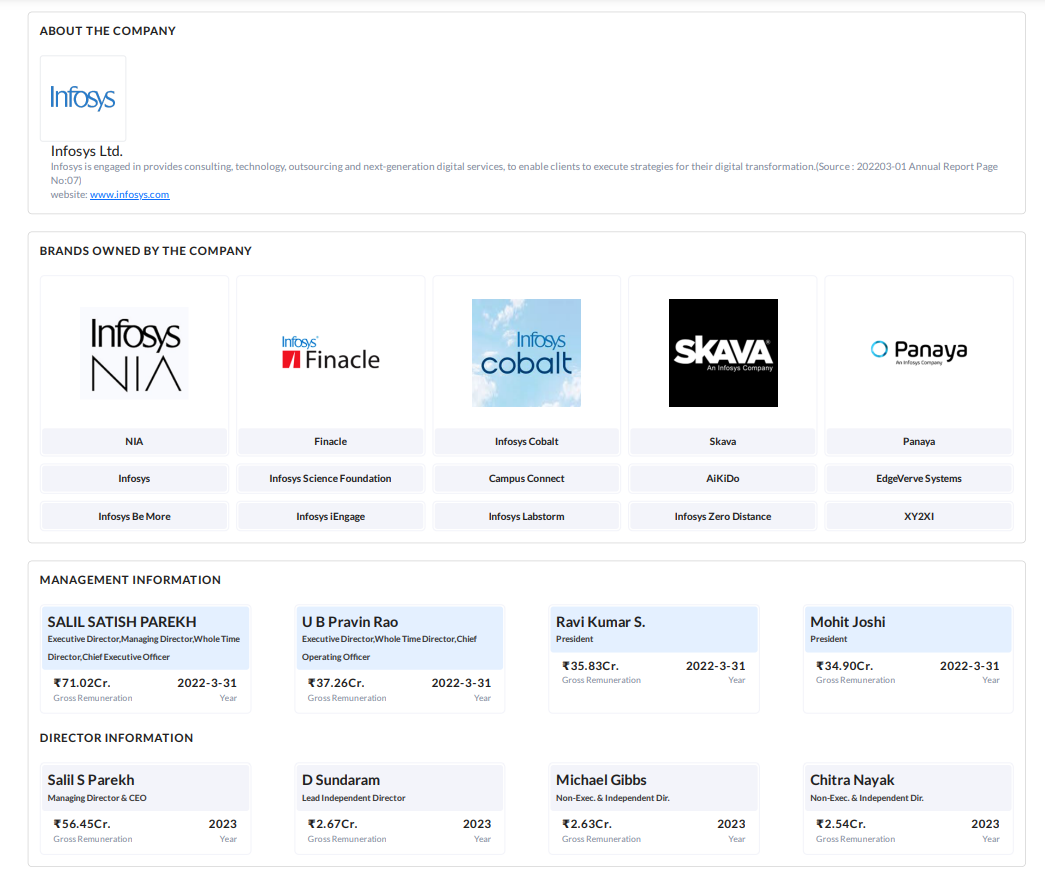Click the ₹2.67Cr. remuneration value
1045x871 pixels.
[333, 824]
